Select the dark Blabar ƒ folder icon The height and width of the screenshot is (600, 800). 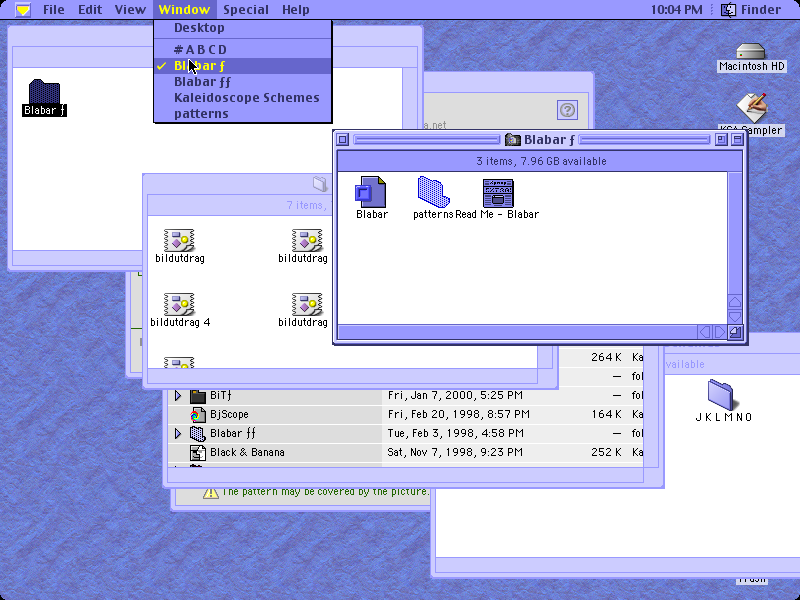(44, 91)
